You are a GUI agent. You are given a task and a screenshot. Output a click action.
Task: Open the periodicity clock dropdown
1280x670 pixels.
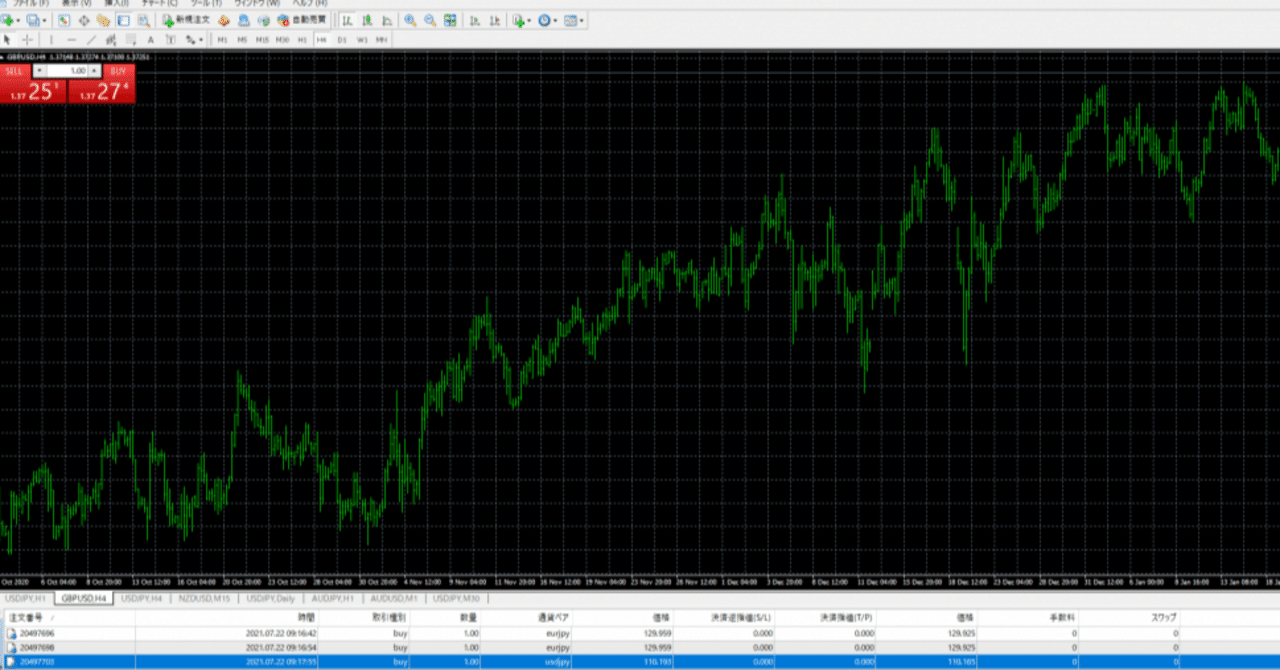(x=548, y=20)
